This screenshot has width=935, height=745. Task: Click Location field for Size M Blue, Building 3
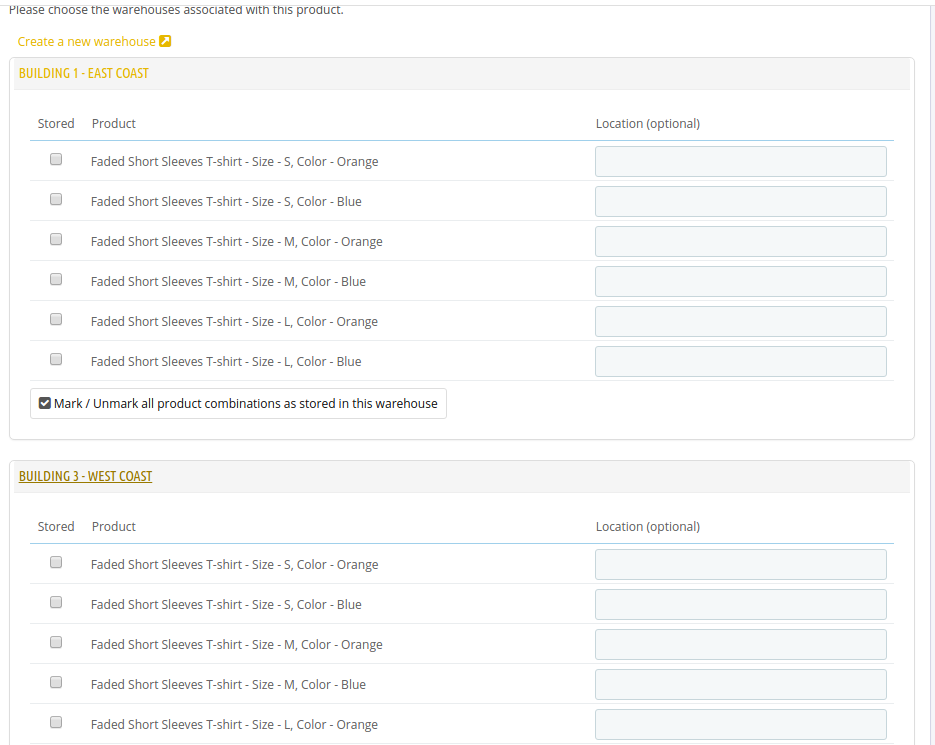[x=741, y=685]
